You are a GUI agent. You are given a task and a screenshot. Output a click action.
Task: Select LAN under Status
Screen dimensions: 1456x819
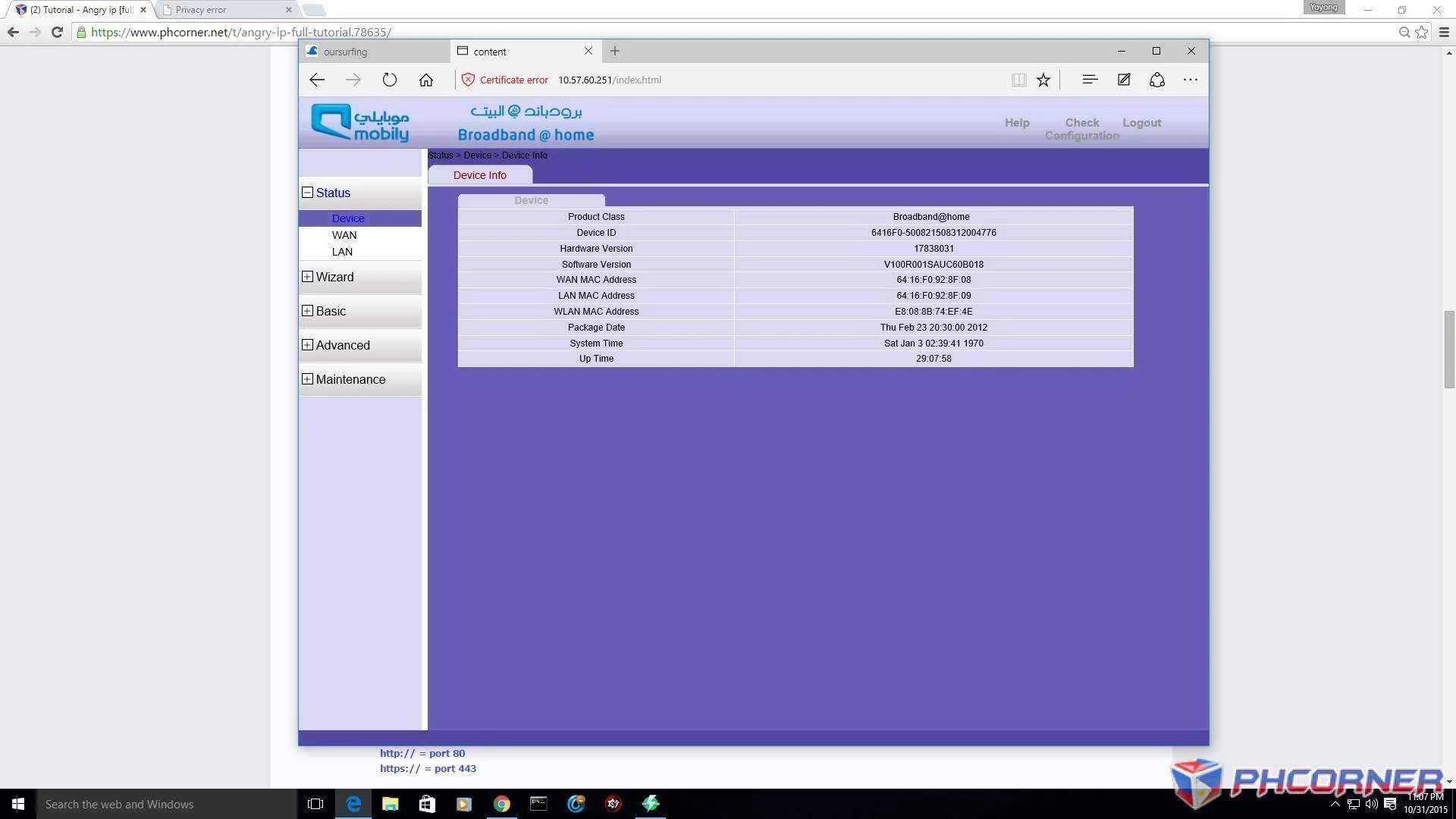[342, 252]
